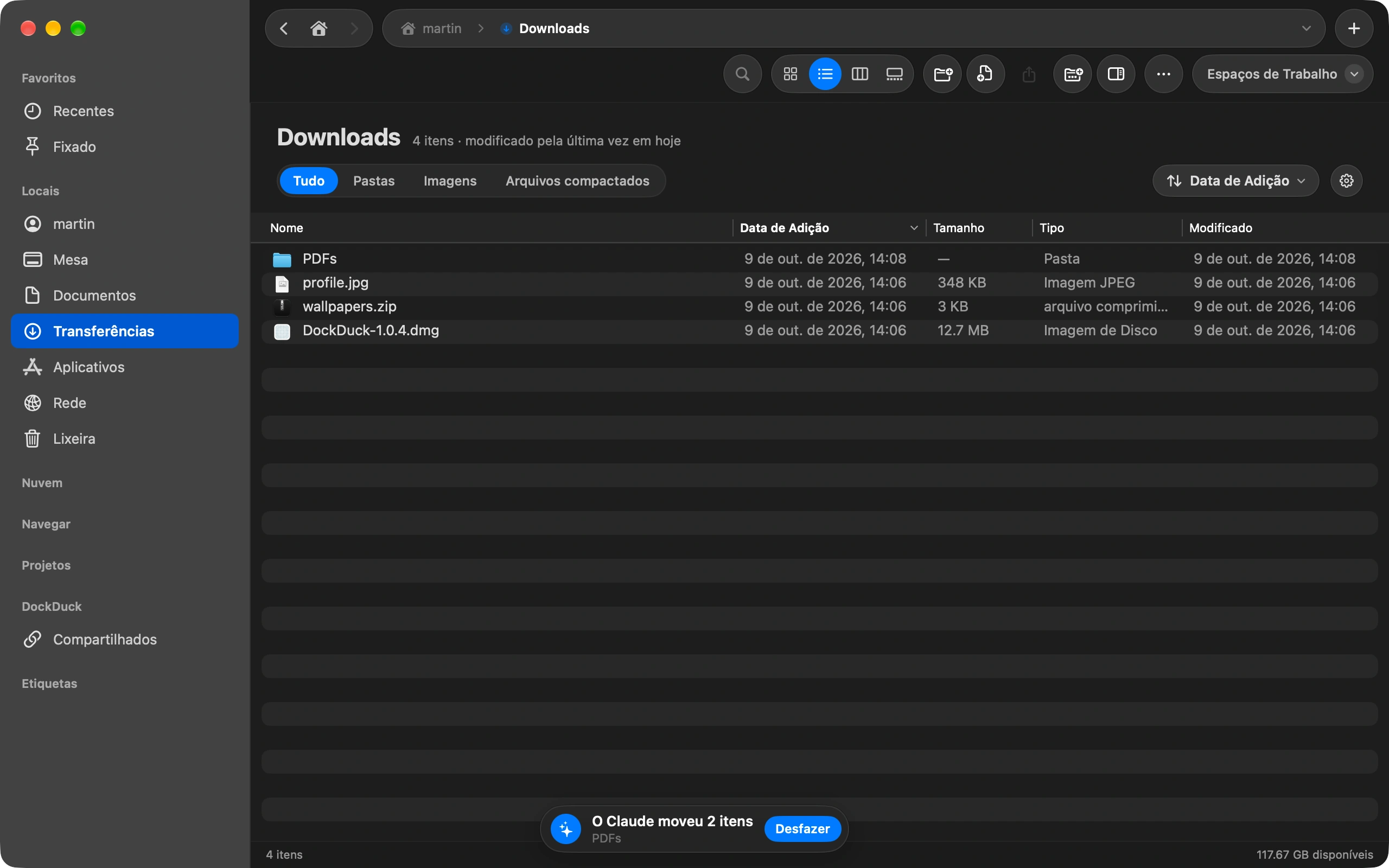
Task: Toggle sort arrow on Data de Adição column
Action: (914, 228)
